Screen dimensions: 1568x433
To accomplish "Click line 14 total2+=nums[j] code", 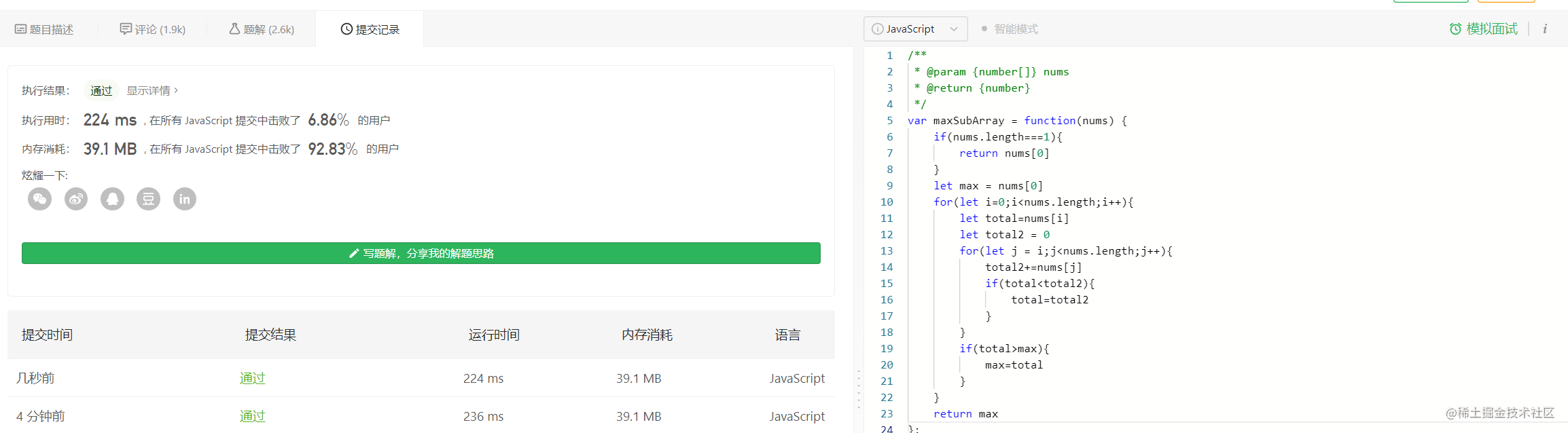I will 1033,267.
